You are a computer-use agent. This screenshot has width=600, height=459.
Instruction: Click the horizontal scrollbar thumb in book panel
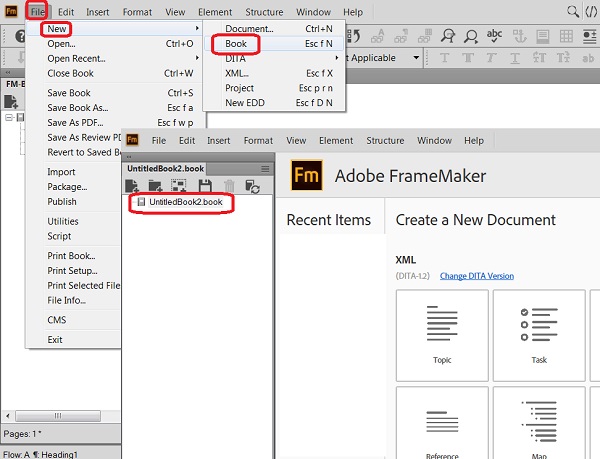pyautogui.click(x=58, y=415)
